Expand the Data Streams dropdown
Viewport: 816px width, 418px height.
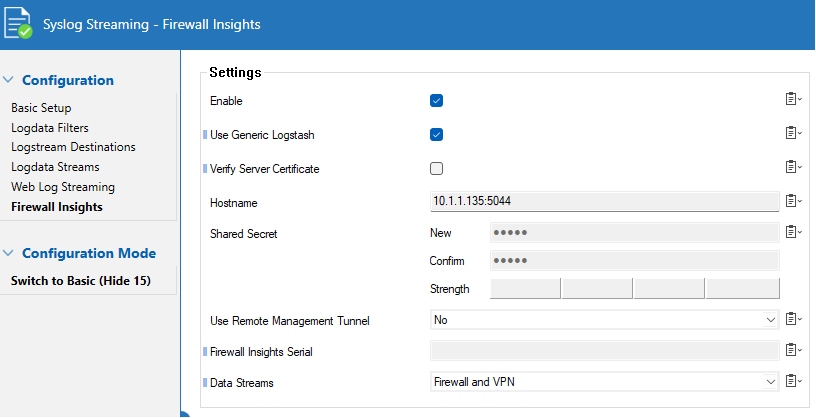(x=604, y=382)
